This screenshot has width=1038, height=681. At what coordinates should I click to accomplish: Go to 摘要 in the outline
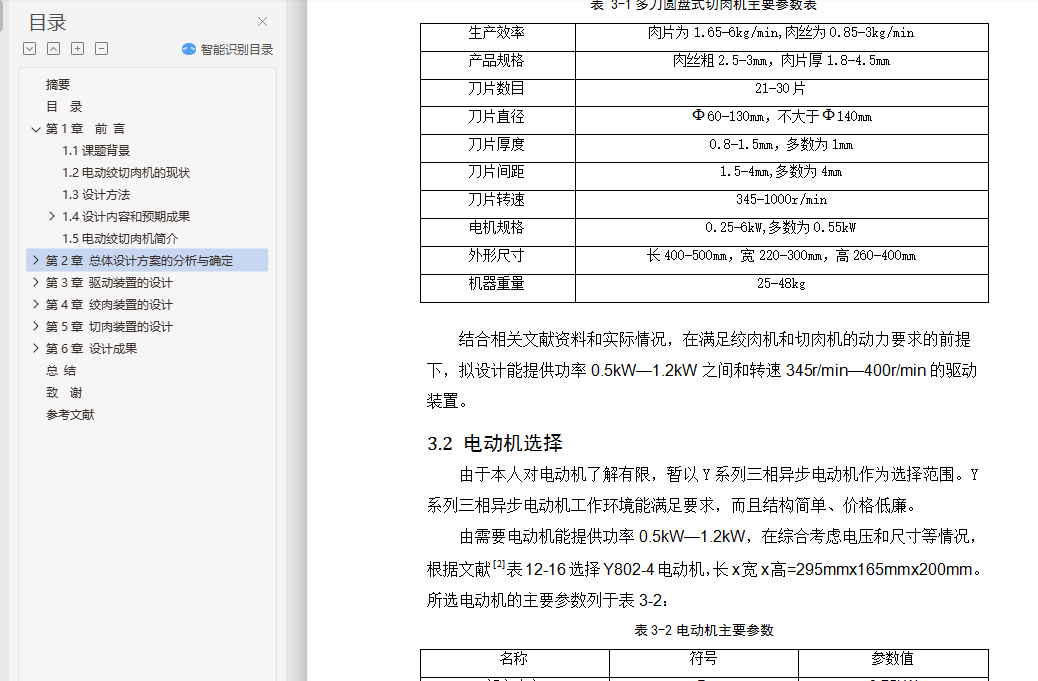click(x=58, y=85)
